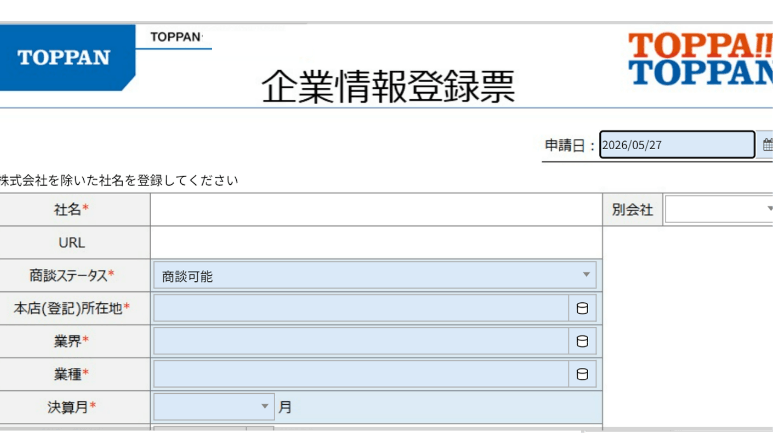
Task: Click the 業種 row label
Action: (71, 374)
